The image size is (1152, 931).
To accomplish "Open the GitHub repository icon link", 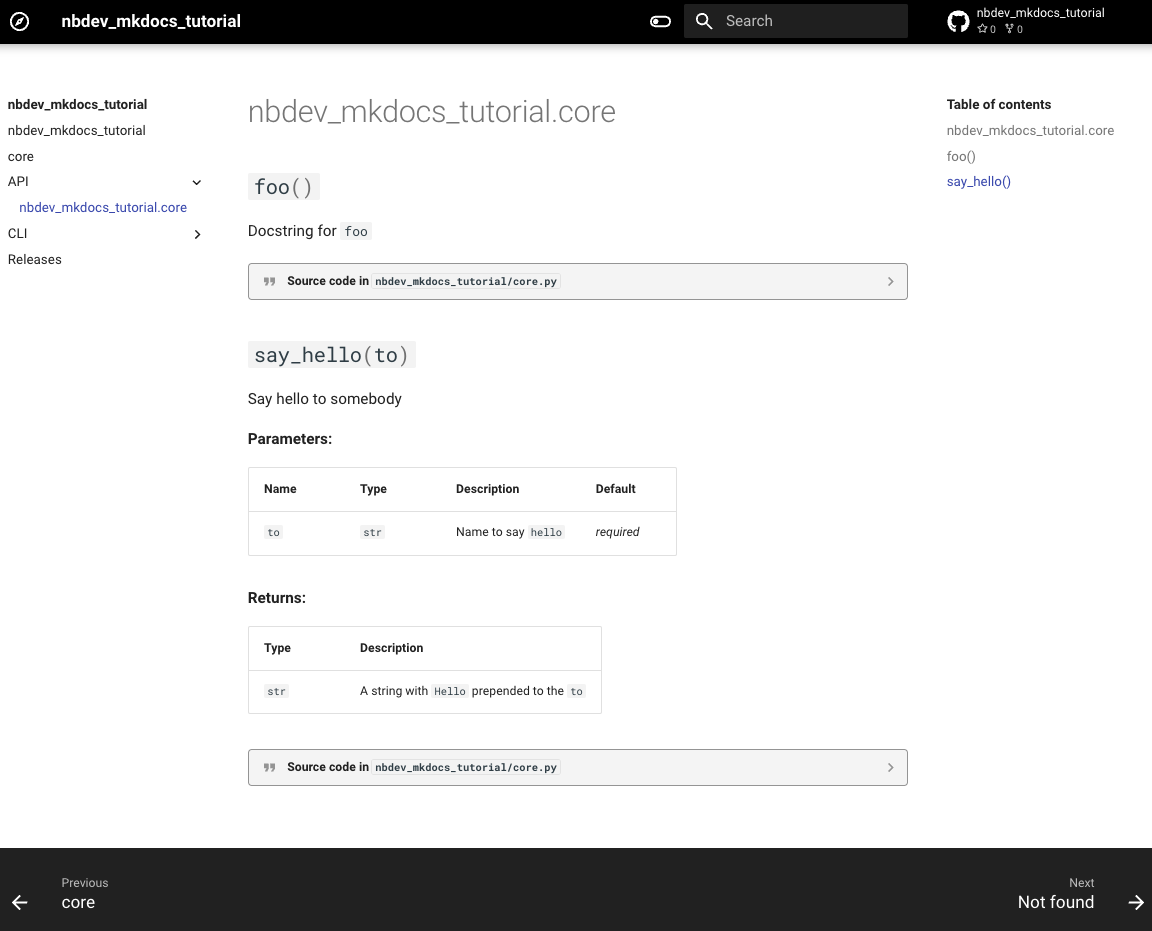I will pos(958,21).
